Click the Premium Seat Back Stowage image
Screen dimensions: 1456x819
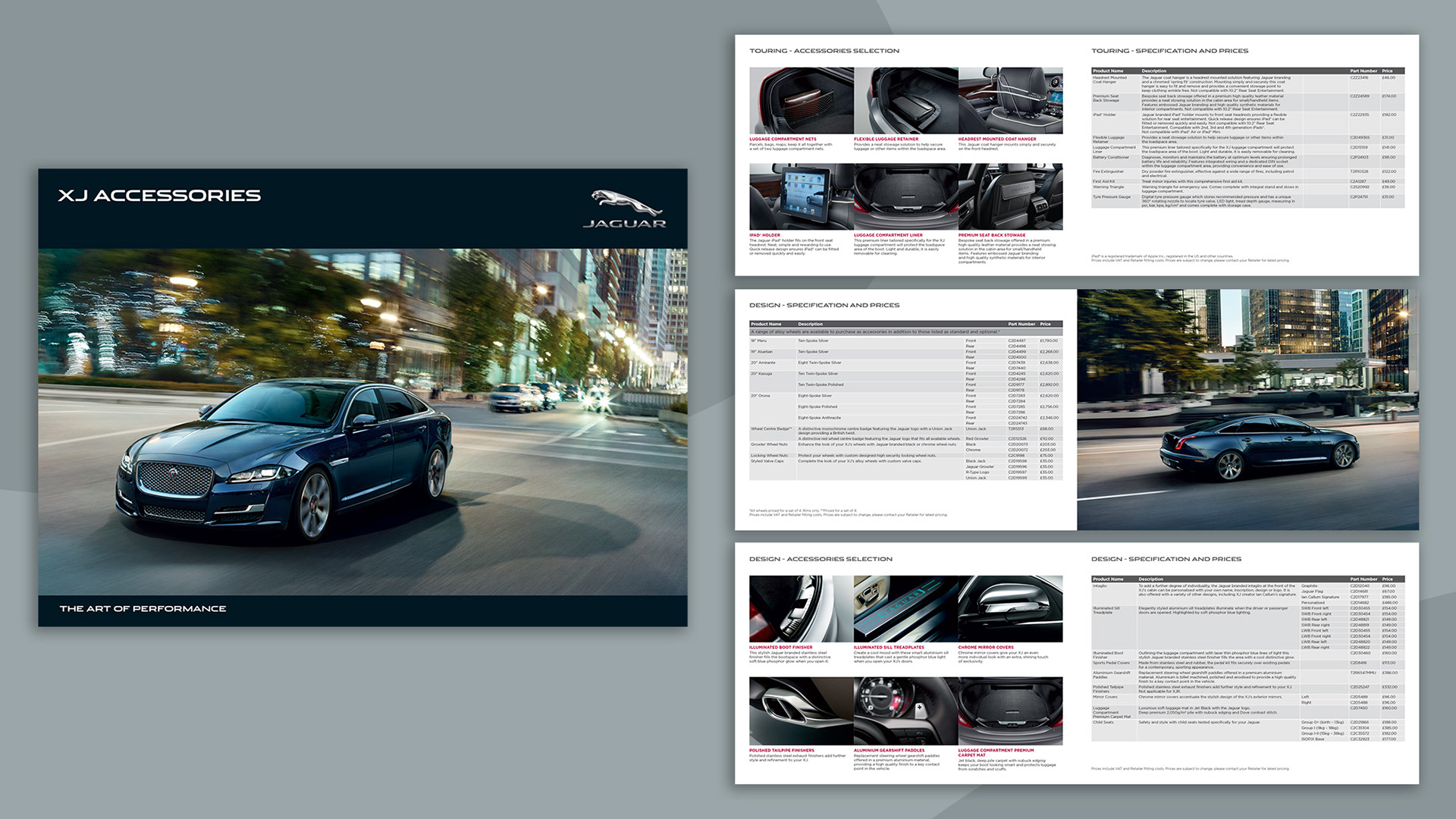point(1010,196)
